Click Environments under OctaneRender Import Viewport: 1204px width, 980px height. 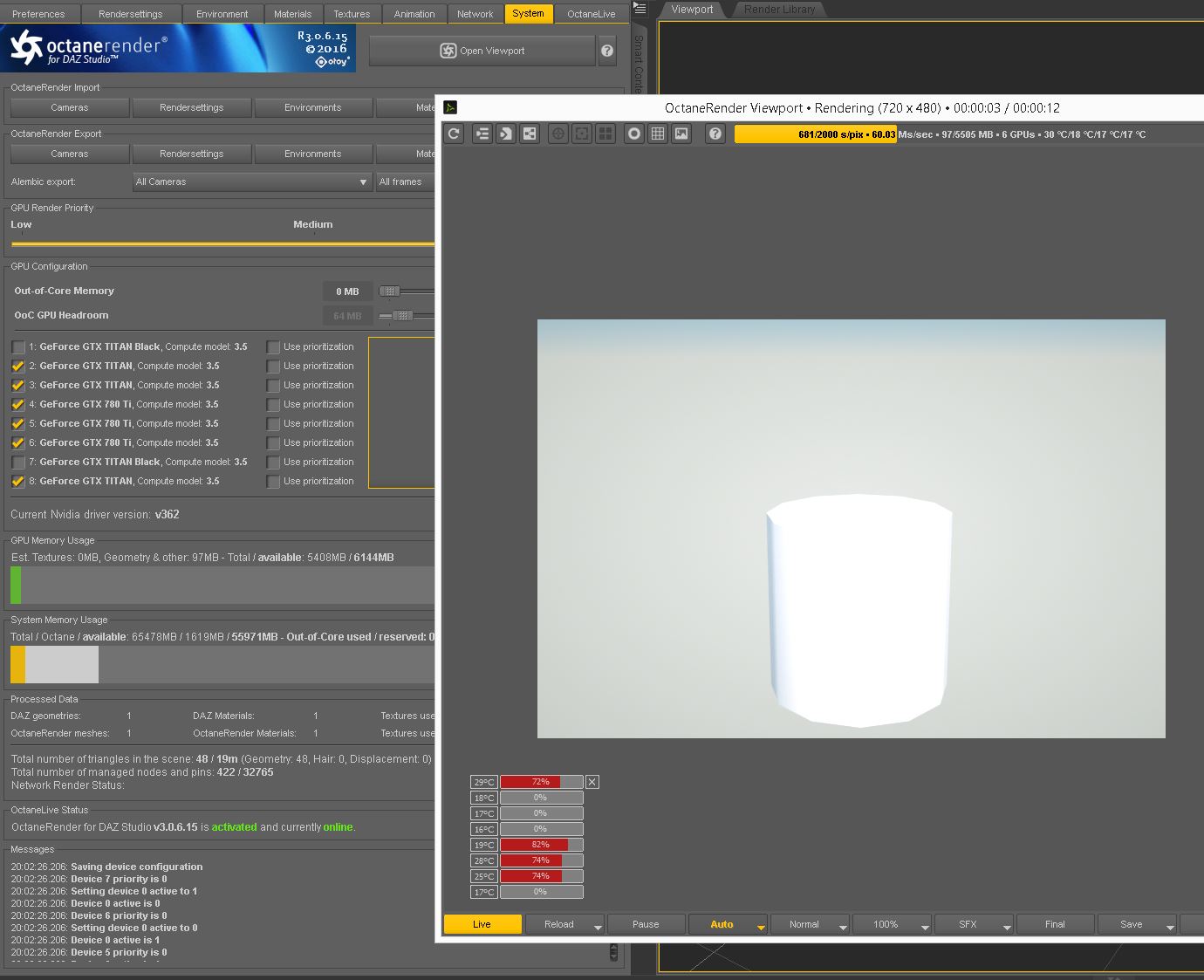coord(313,107)
